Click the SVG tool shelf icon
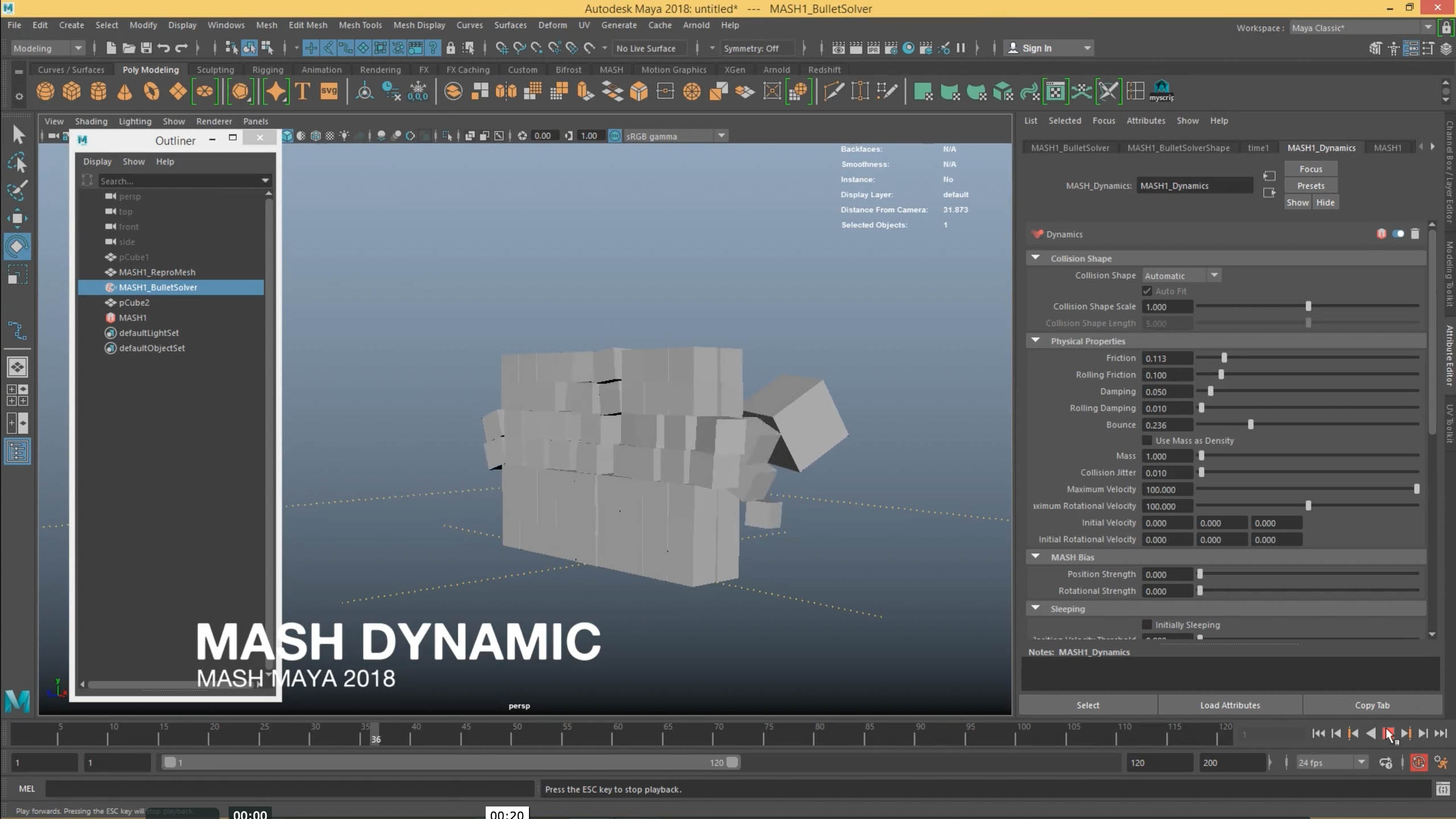Screen dimensions: 1456x819 coord(329,91)
